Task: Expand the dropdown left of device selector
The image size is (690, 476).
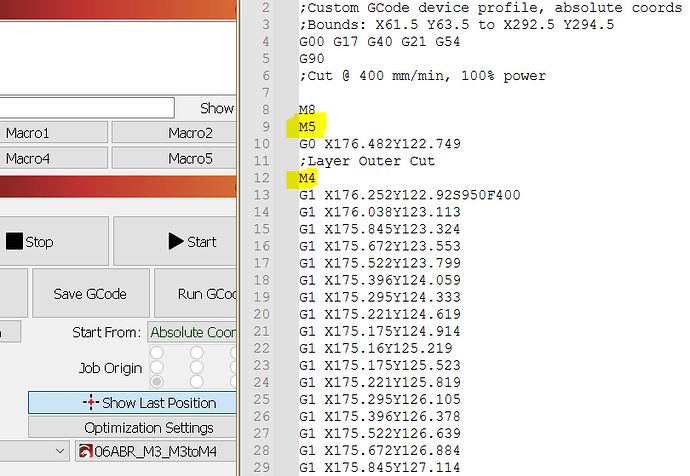Action: tap(34, 451)
